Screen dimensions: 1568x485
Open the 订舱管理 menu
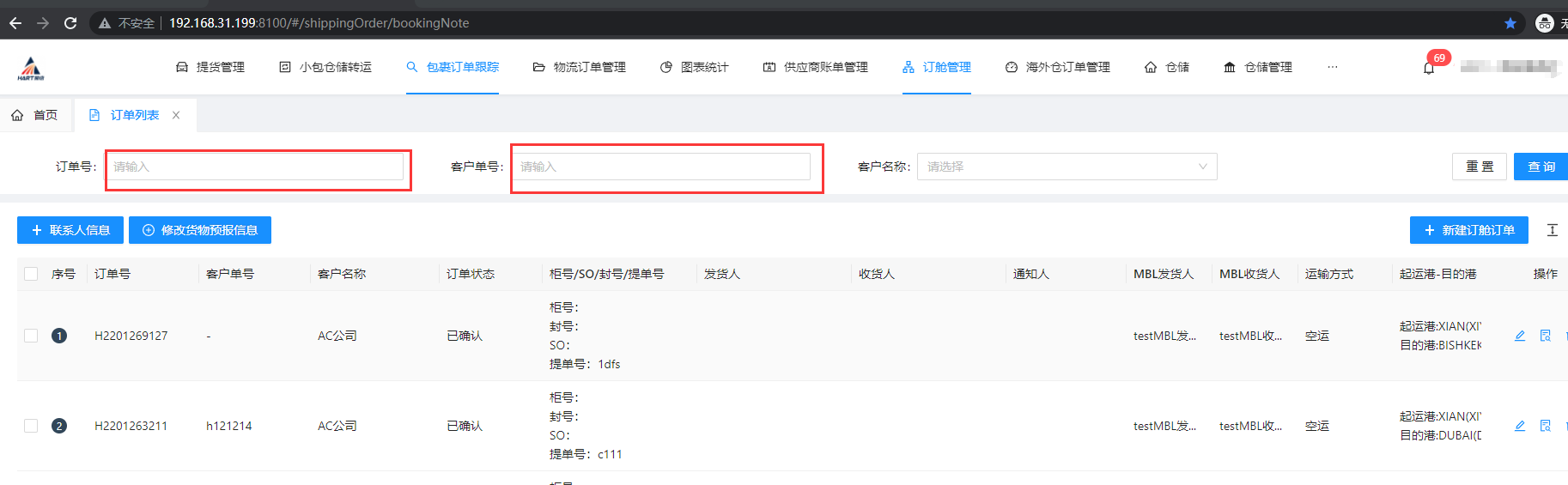coord(937,67)
